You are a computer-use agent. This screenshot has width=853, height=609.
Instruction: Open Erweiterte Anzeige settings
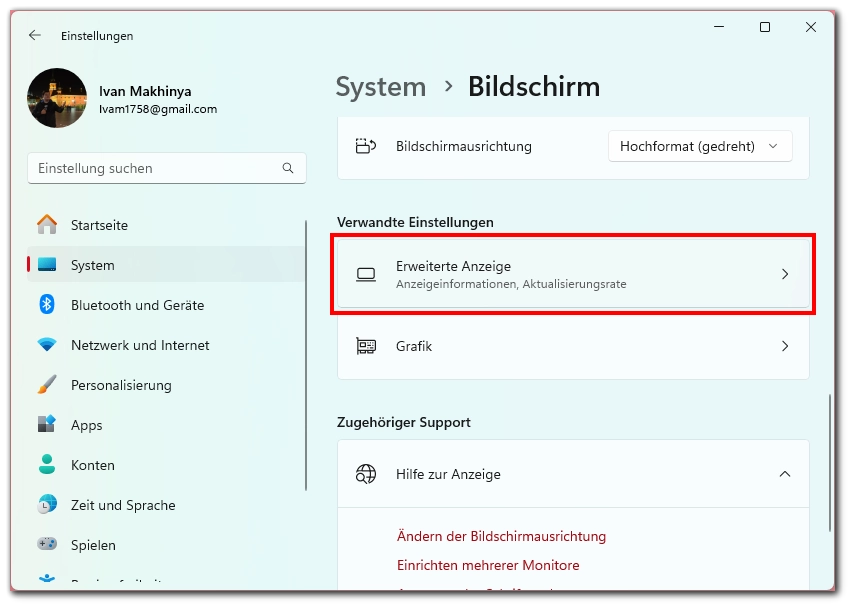point(573,274)
